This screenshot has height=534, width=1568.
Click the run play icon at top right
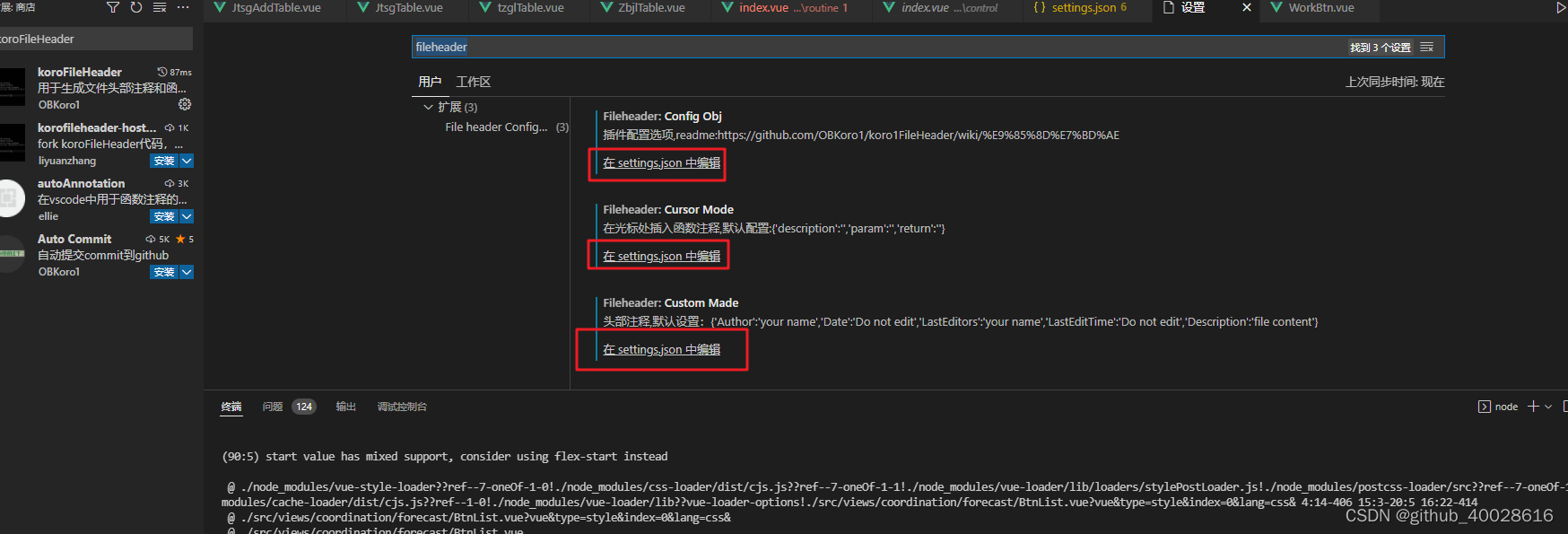1561,7
